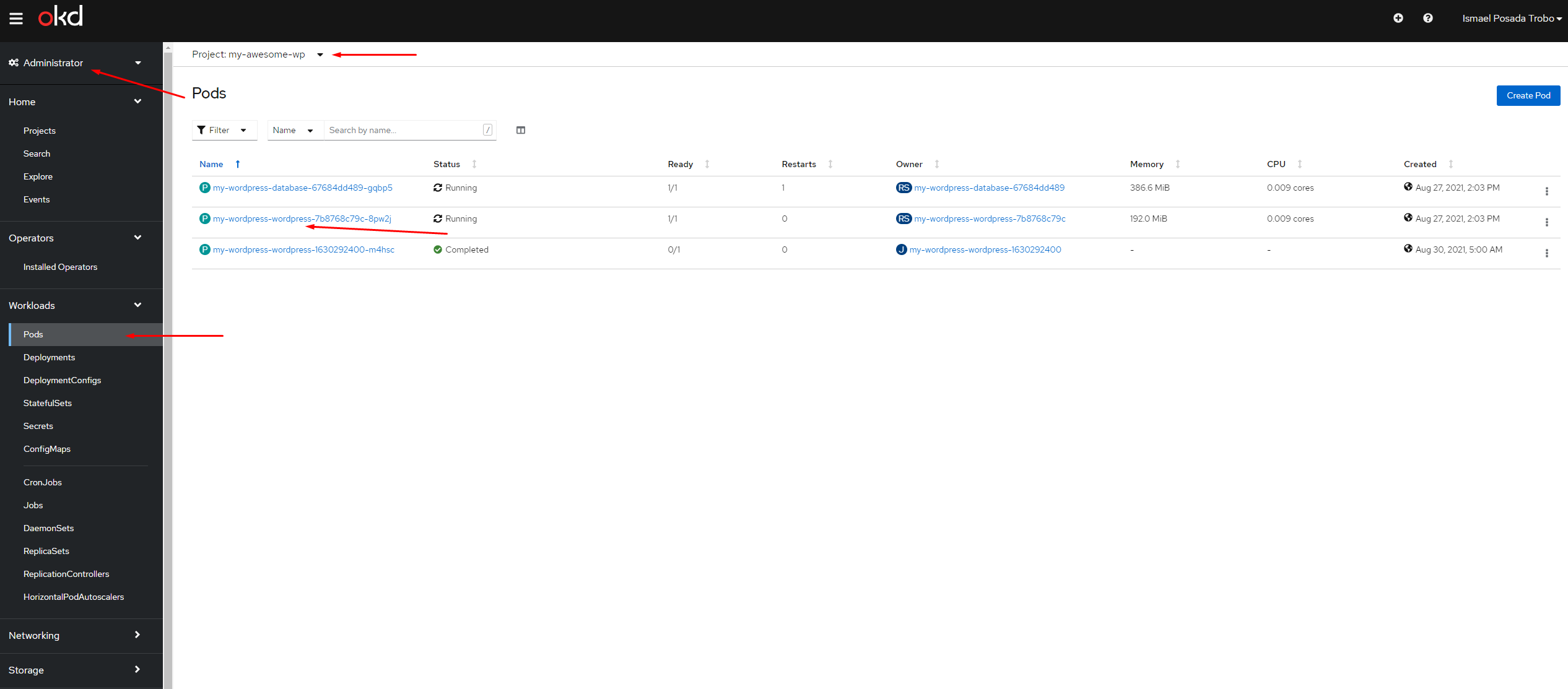Open kebab menu for m4hsc pod row
The image size is (1568, 689).
pyautogui.click(x=1547, y=253)
